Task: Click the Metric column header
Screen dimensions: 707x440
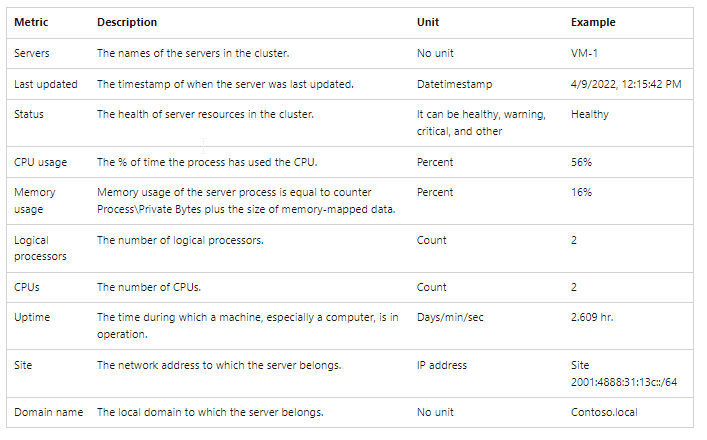Action: 31,22
